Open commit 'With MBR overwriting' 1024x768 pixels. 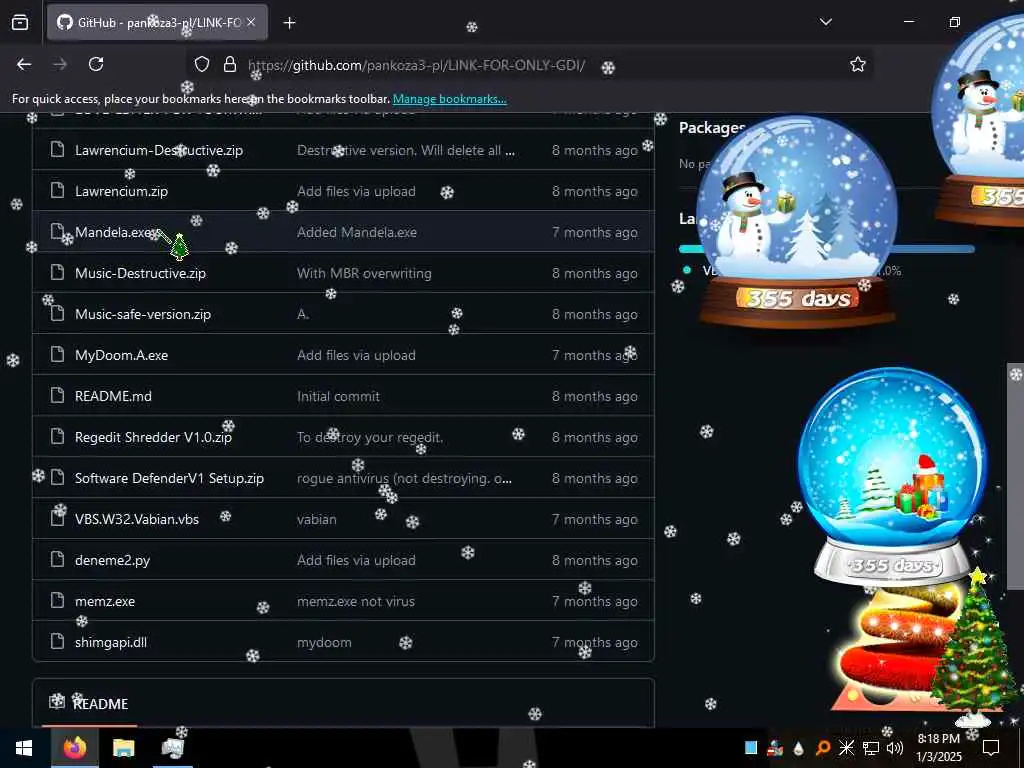(364, 274)
